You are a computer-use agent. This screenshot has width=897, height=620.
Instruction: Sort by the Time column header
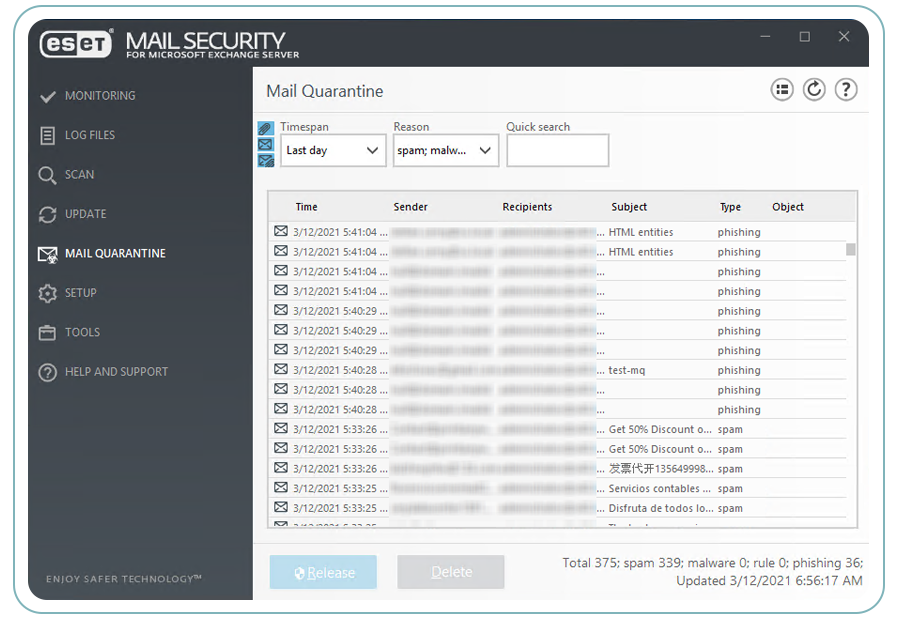[307, 207]
